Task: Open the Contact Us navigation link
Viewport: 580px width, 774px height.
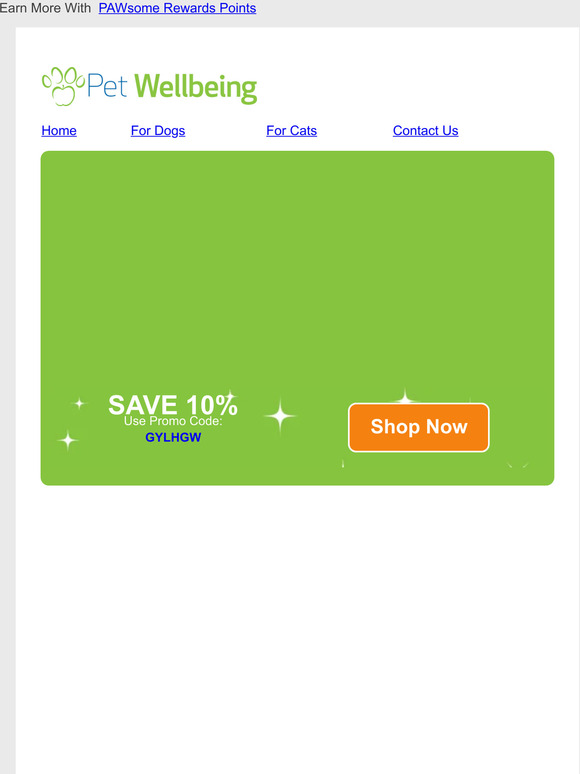Action: pyautogui.click(x=425, y=130)
